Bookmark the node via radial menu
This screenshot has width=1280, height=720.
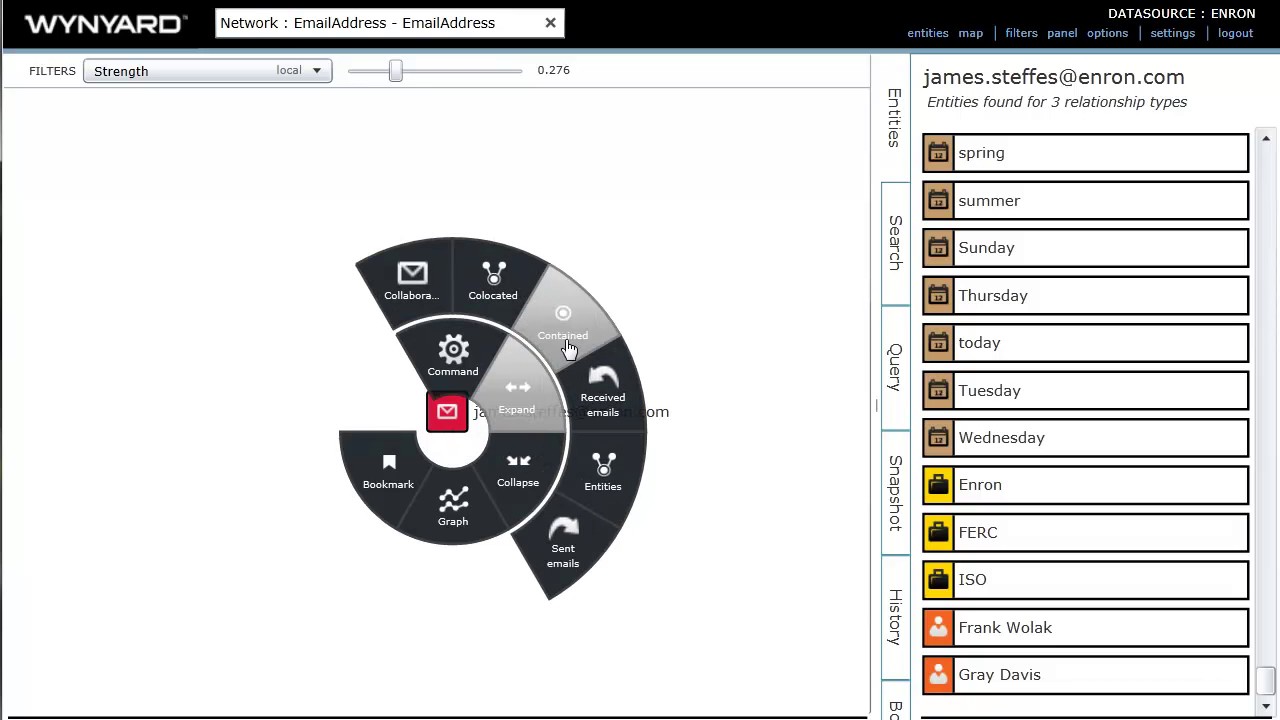tap(388, 471)
